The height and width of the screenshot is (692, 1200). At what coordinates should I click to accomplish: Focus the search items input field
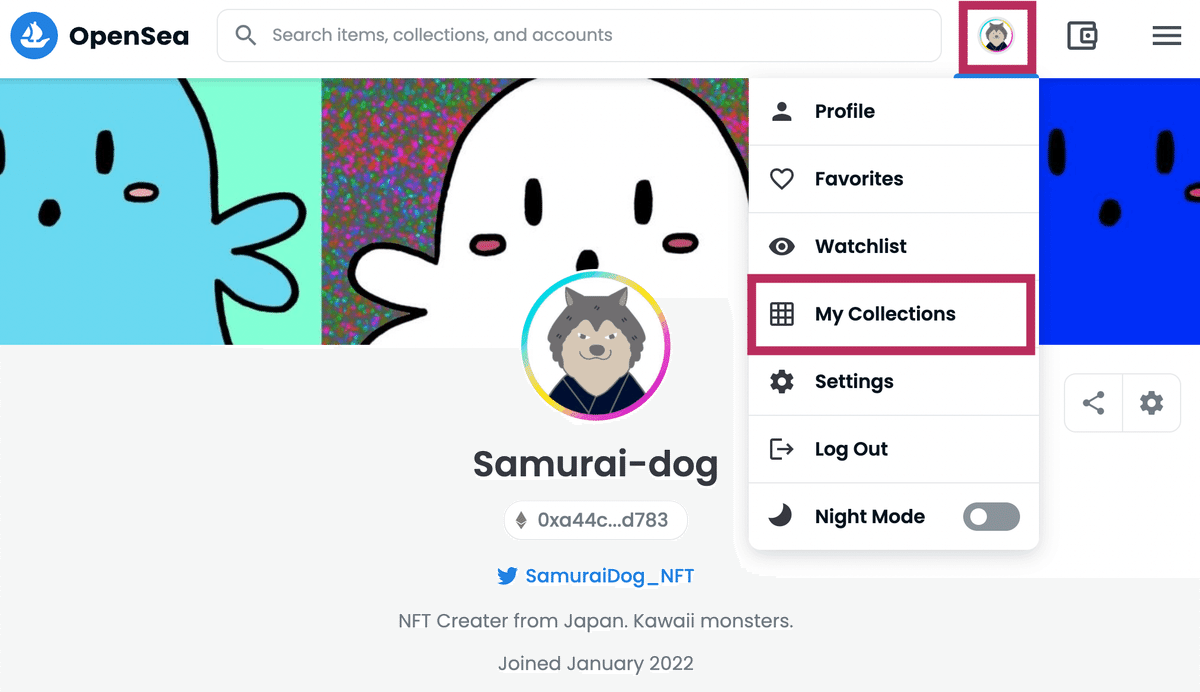click(579, 35)
